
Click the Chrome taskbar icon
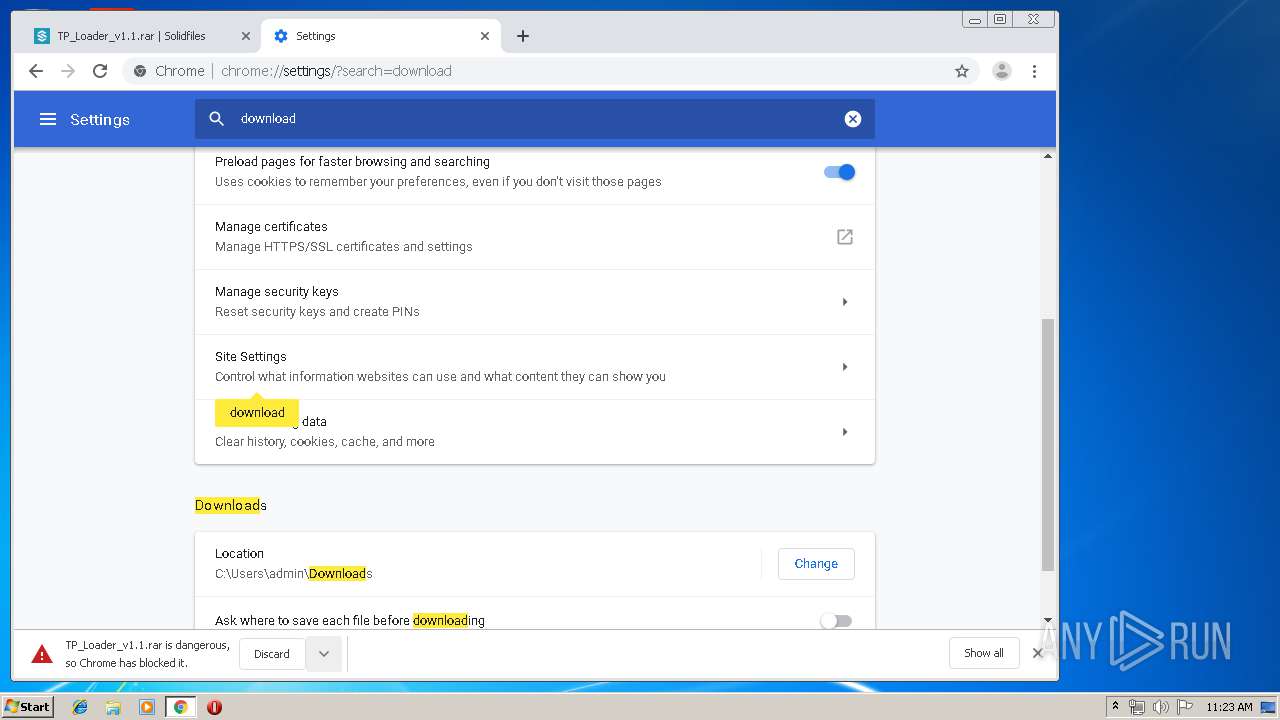(181, 707)
